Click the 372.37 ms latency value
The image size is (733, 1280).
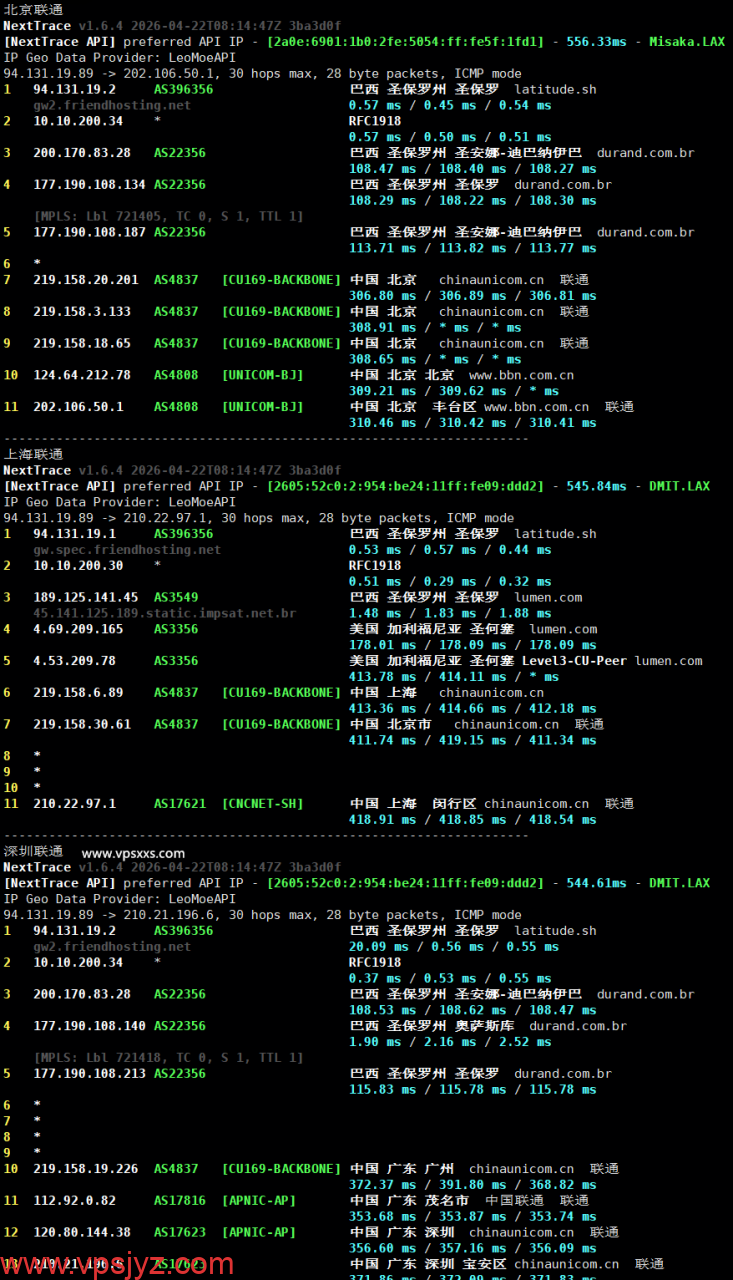pyautogui.click(x=382, y=1185)
